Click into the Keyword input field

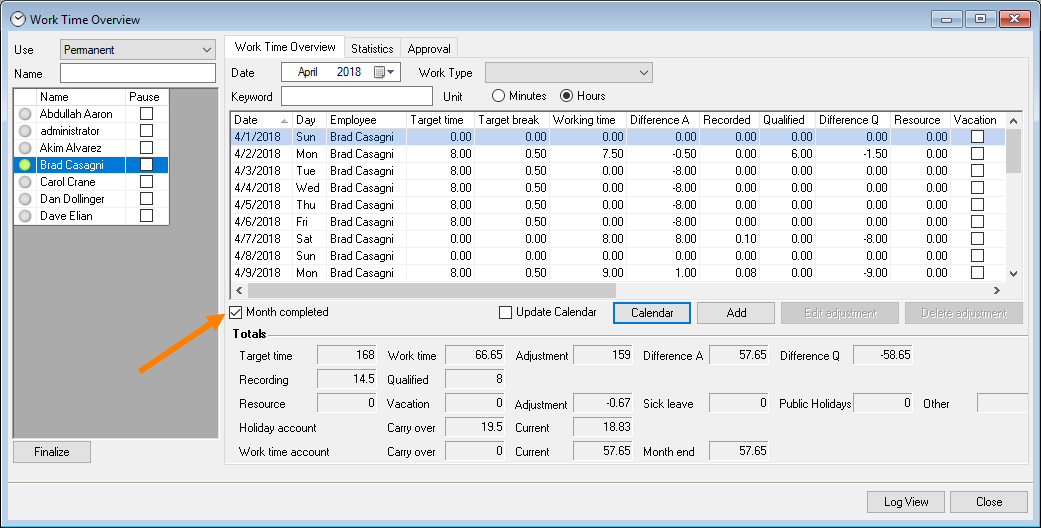click(x=357, y=96)
